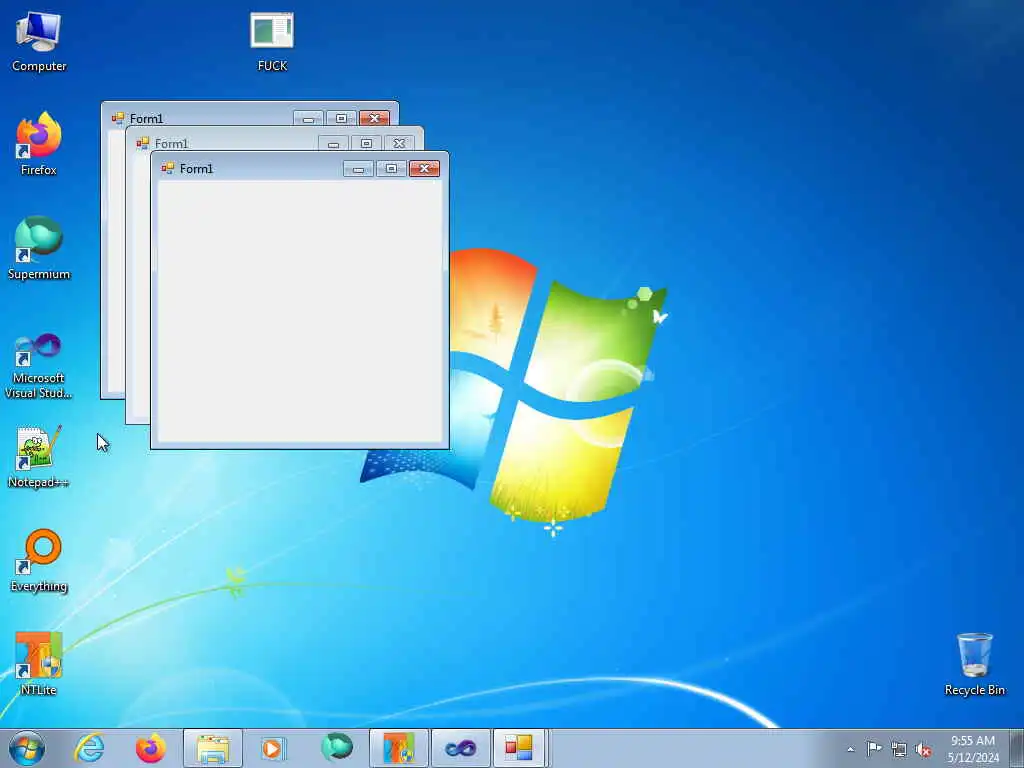Click the rearmost Form1 window title text

click(x=146, y=119)
